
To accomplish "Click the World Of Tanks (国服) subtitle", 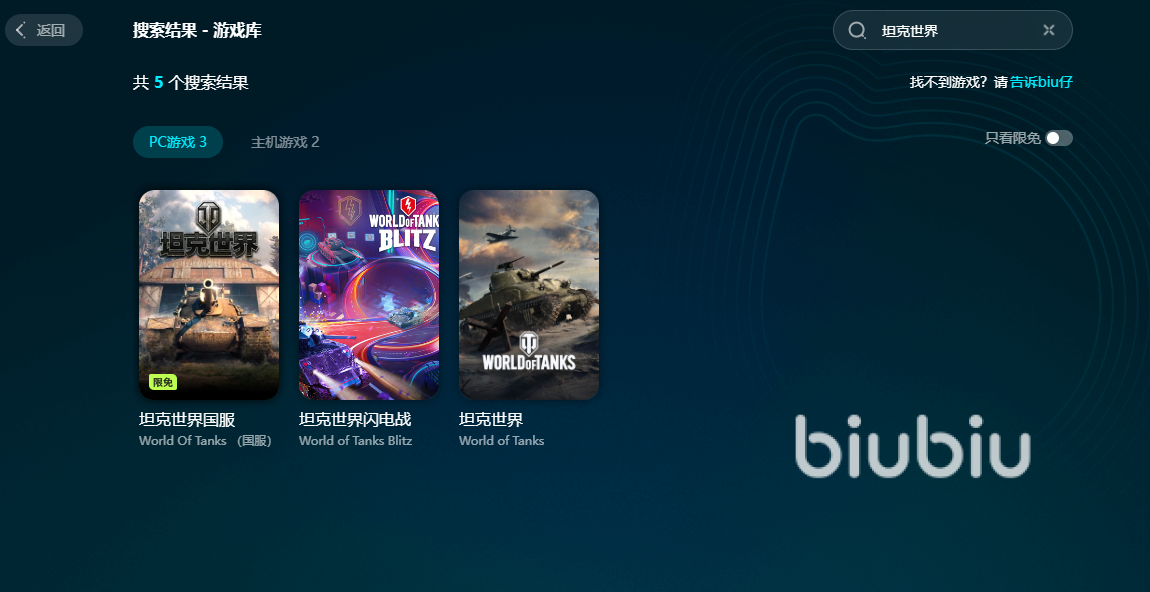I will [x=205, y=441].
